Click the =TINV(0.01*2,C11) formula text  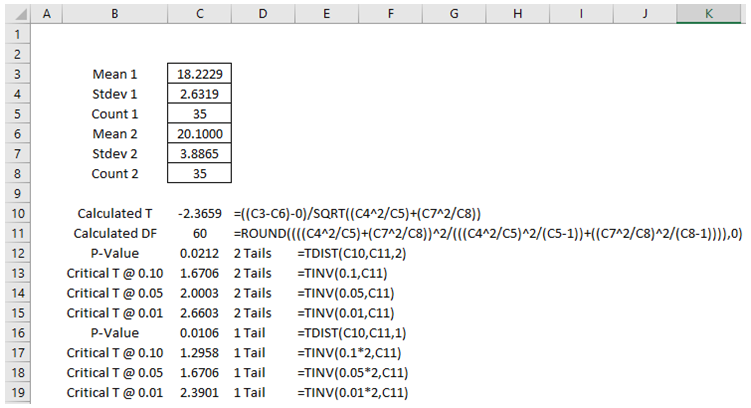point(353,392)
